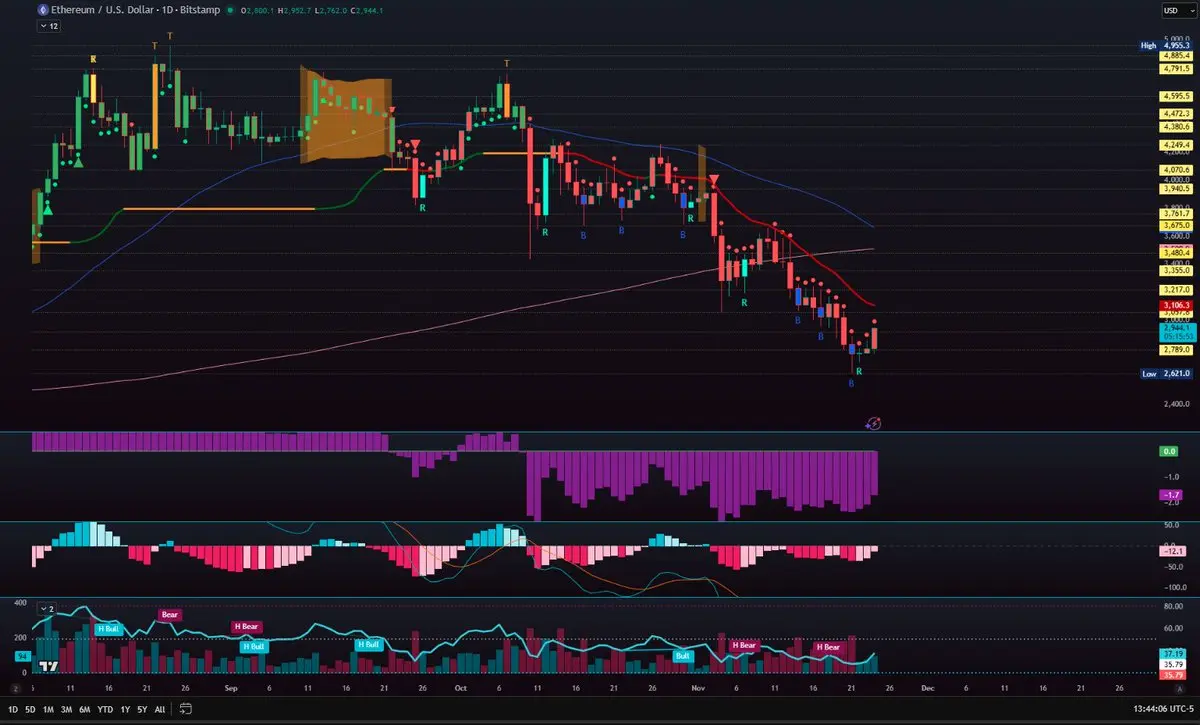This screenshot has height=725, width=1200.
Task: Select the All time range
Action: coord(160,709)
